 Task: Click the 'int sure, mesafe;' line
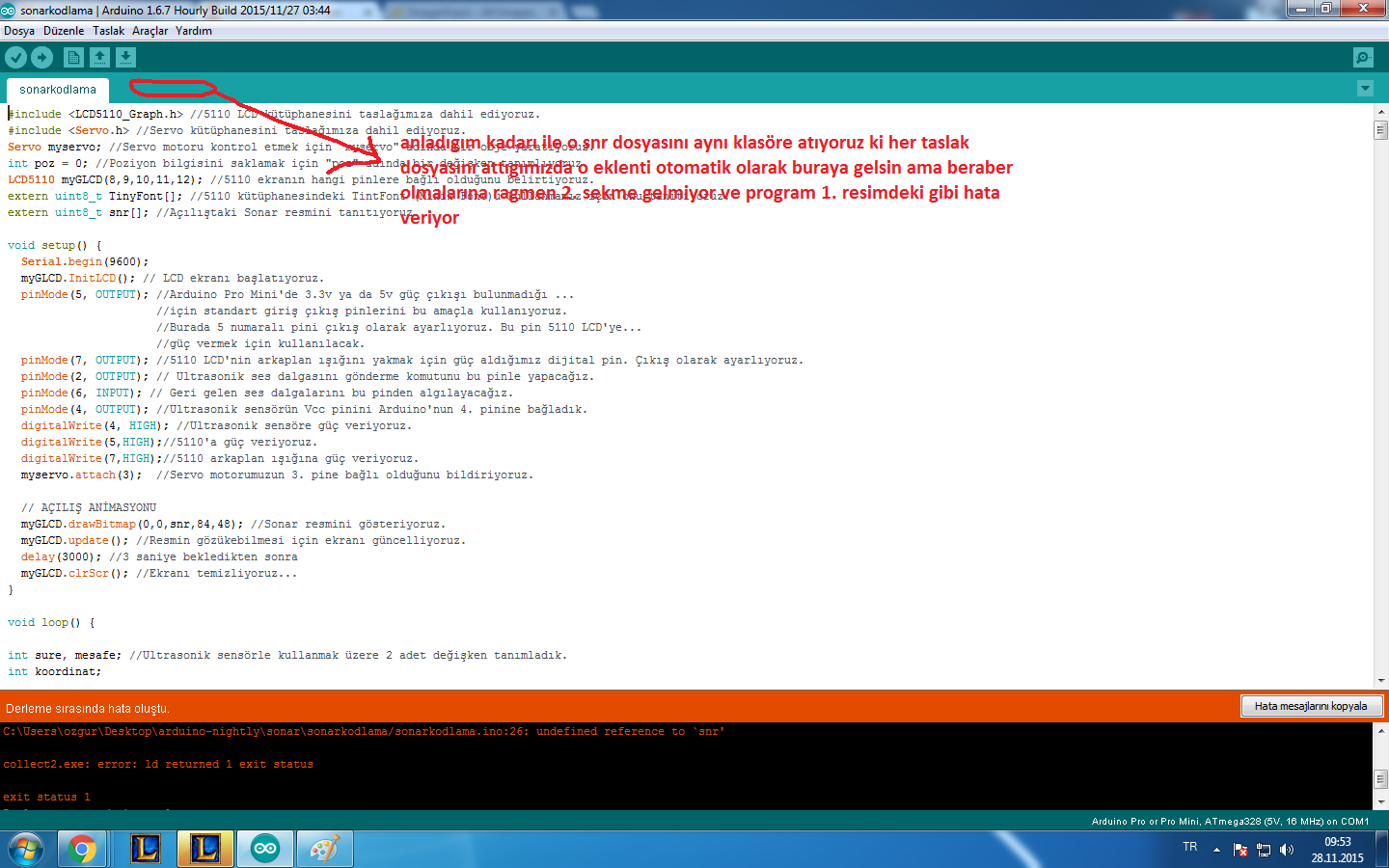287,655
